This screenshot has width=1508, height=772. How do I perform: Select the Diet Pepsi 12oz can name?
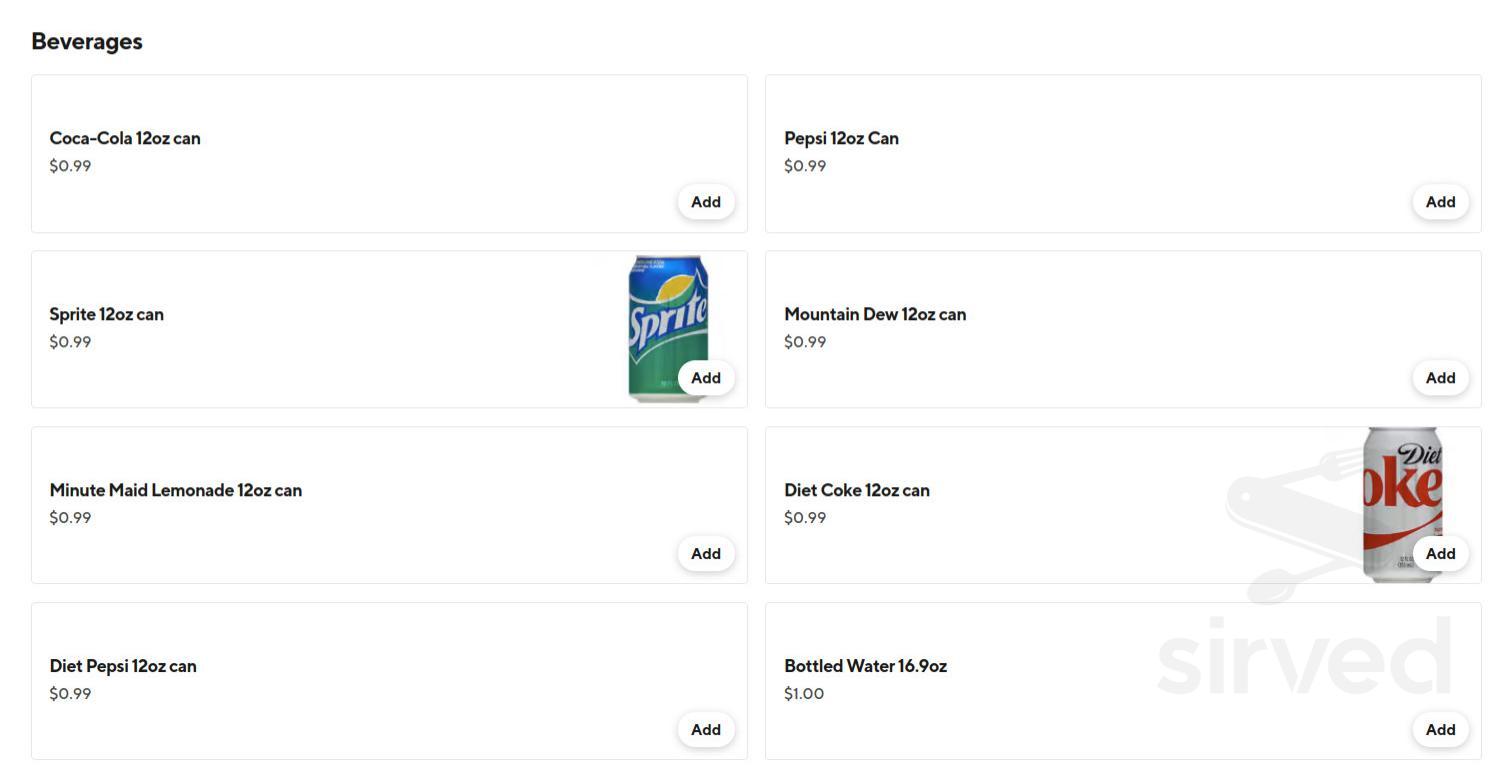click(x=122, y=665)
